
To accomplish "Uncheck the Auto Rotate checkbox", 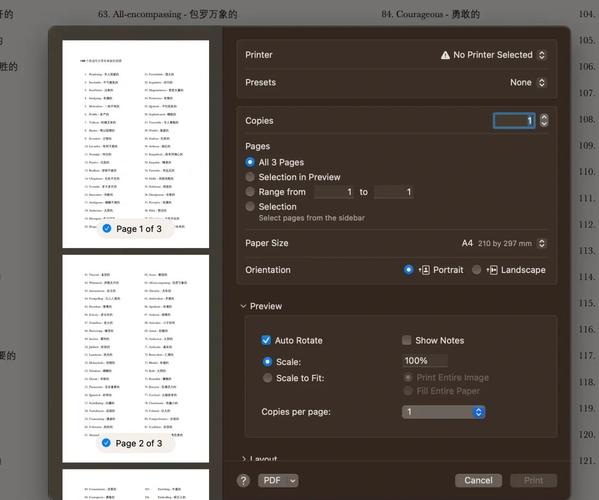I will click(266, 340).
